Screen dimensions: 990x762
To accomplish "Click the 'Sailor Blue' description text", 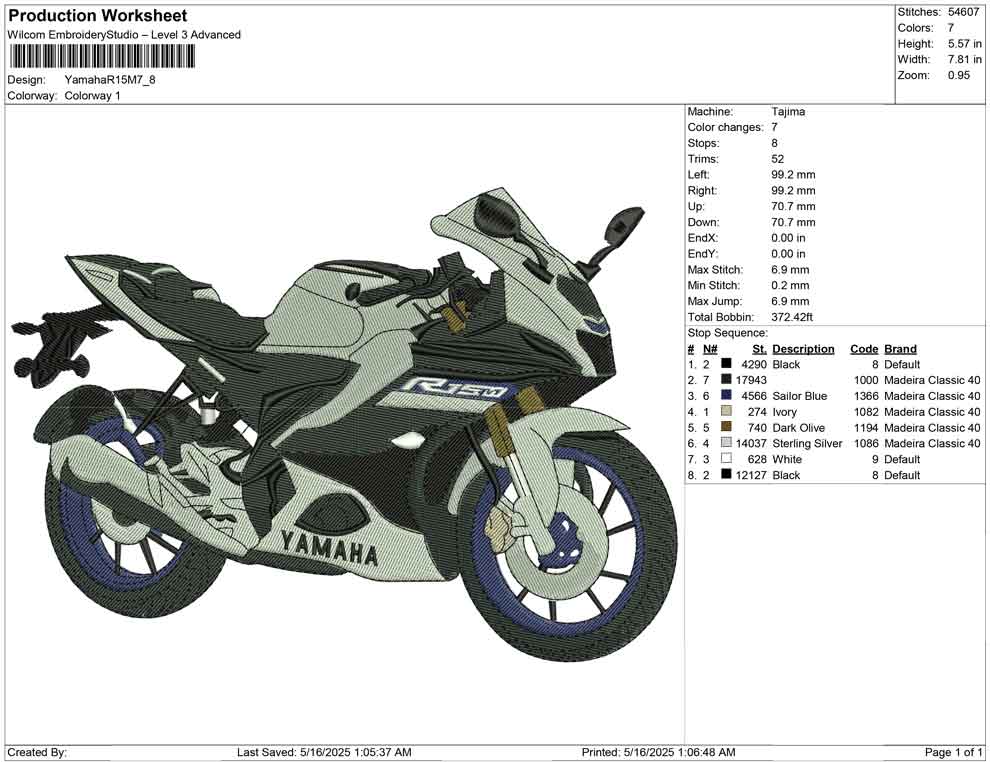I will click(799, 396).
